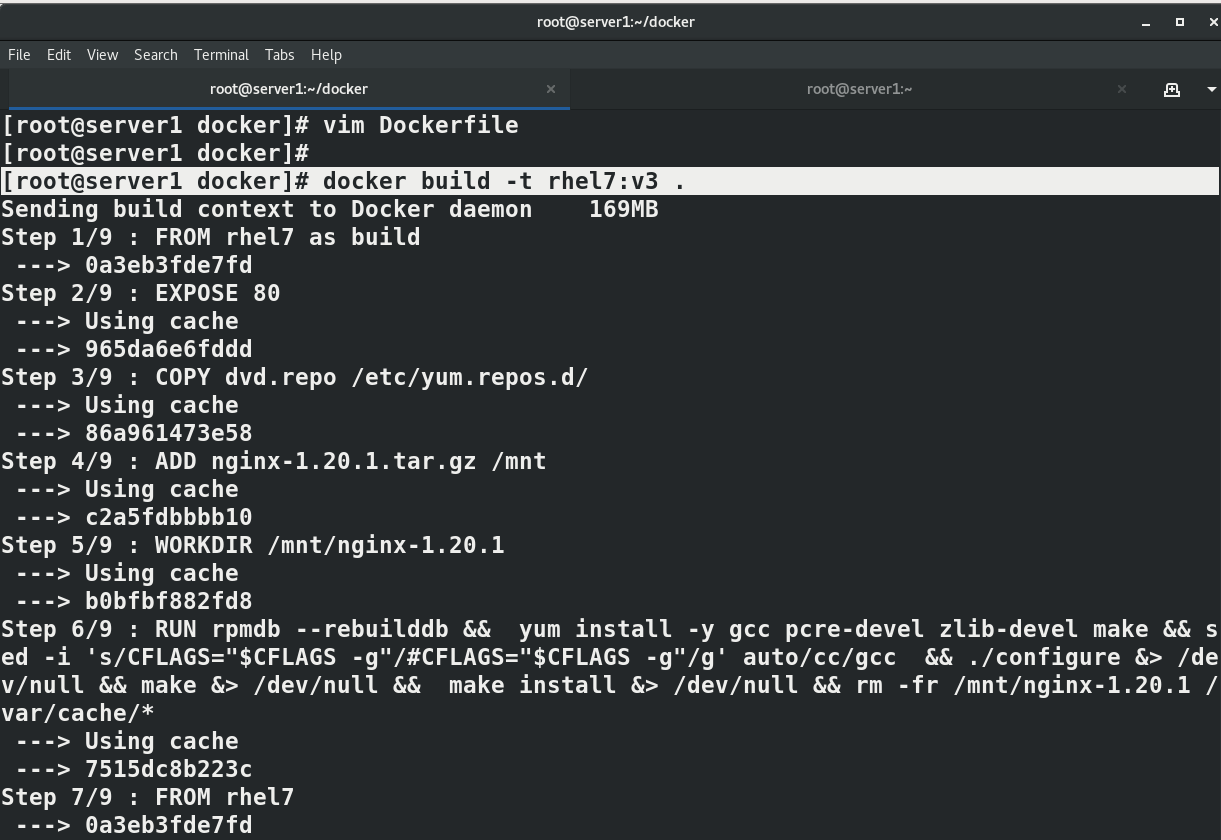1221x840 pixels.
Task: Maximize the terminal window
Action: click(x=1180, y=22)
